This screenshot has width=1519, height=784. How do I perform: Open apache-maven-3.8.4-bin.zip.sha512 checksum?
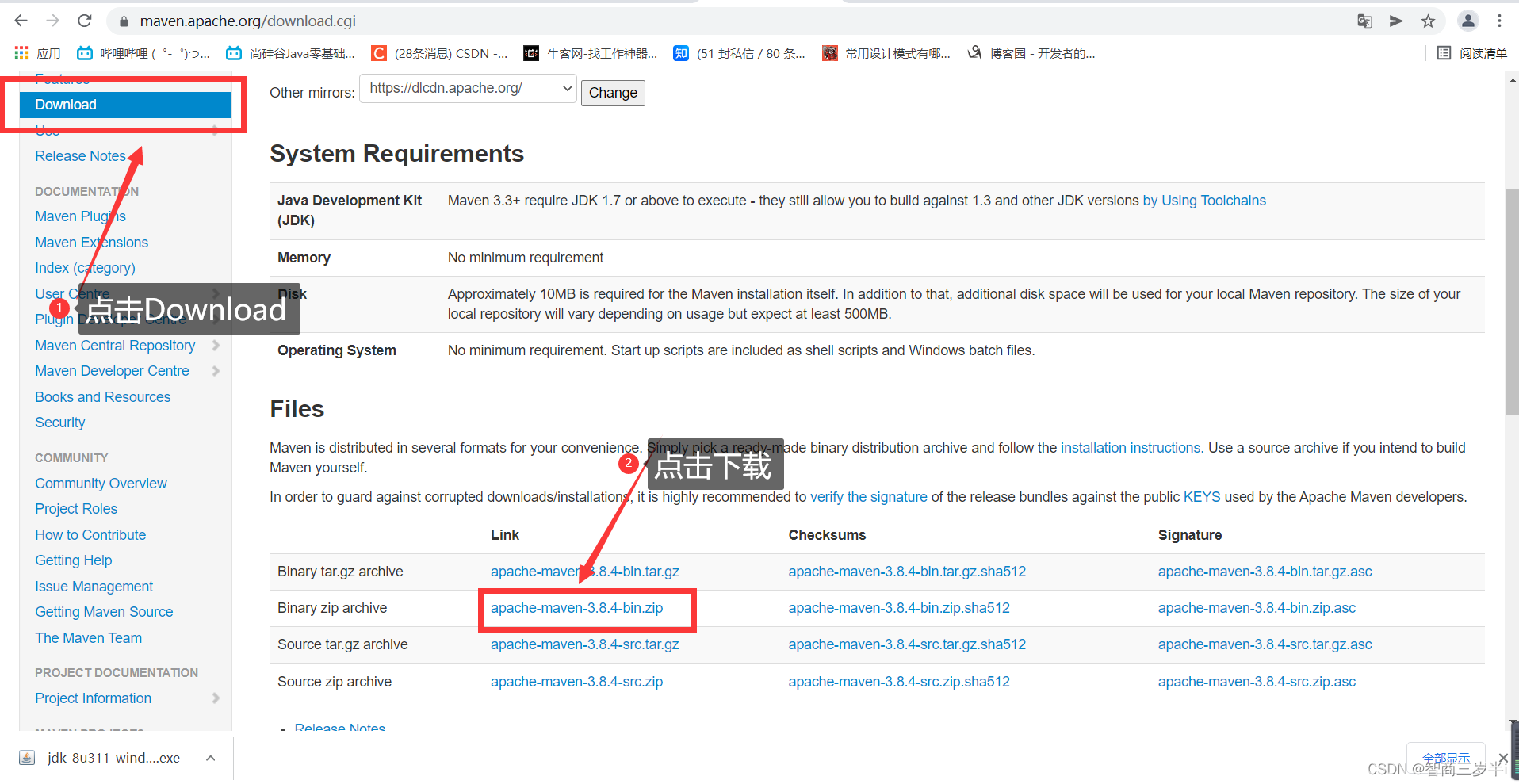[899, 608]
